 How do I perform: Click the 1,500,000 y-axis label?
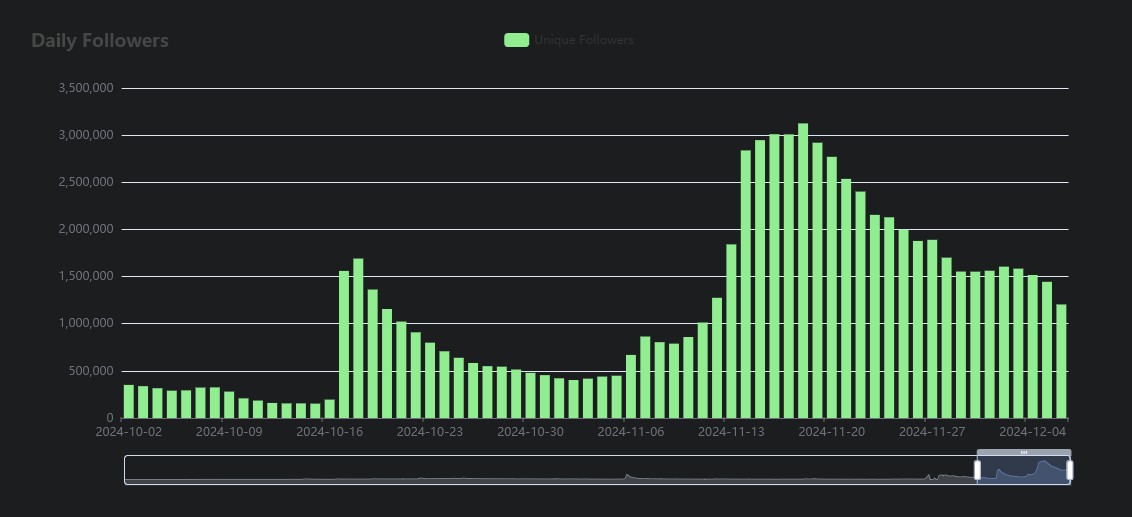86,276
